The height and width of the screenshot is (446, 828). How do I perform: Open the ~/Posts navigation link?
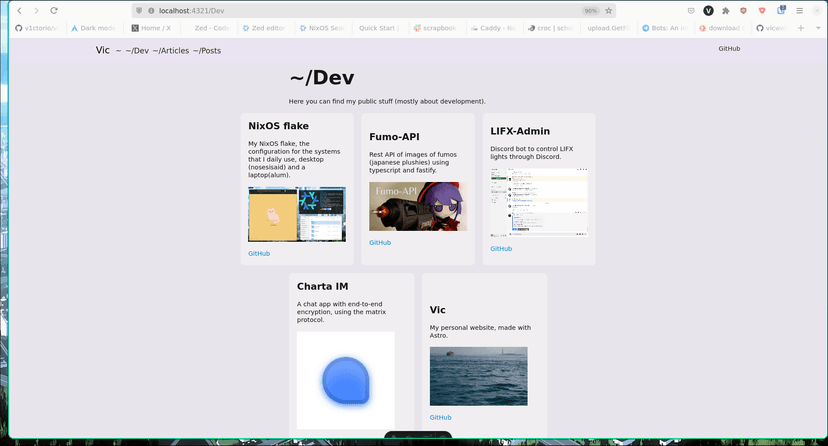pyautogui.click(x=207, y=50)
